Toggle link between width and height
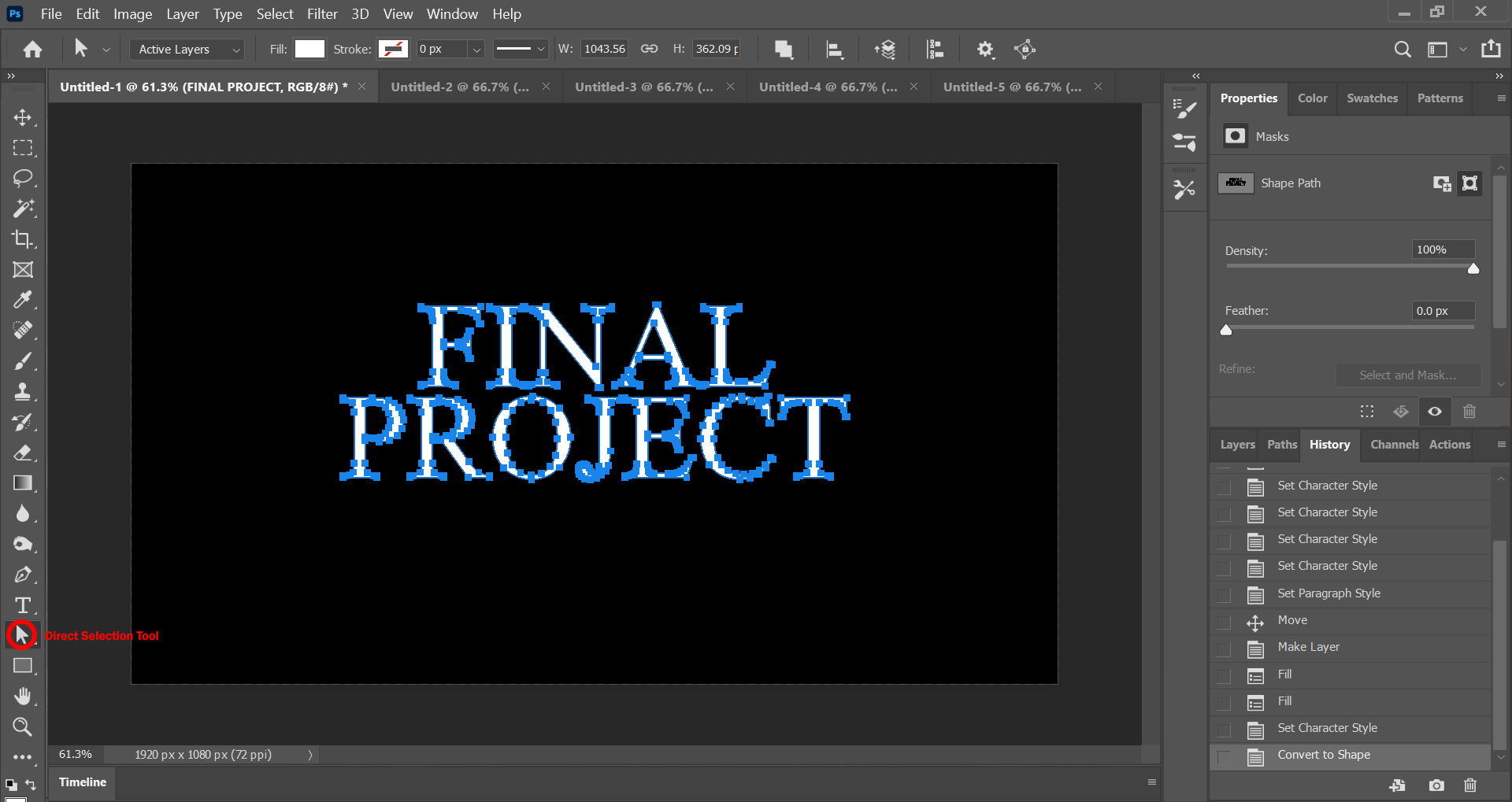The width and height of the screenshot is (1512, 802). (x=649, y=49)
